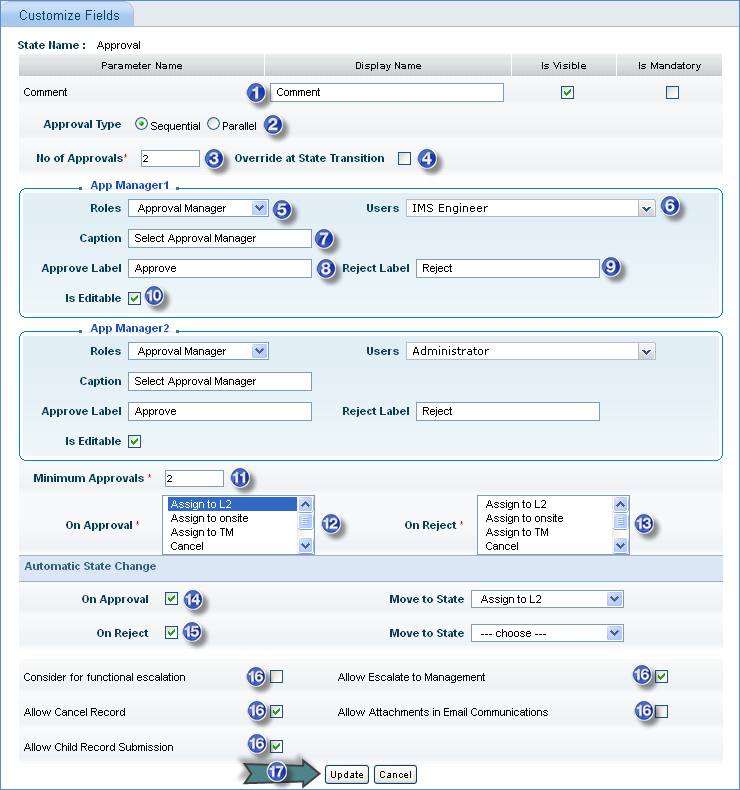
Task: Click numbered callout 1 beside Comment field
Action: (257, 92)
